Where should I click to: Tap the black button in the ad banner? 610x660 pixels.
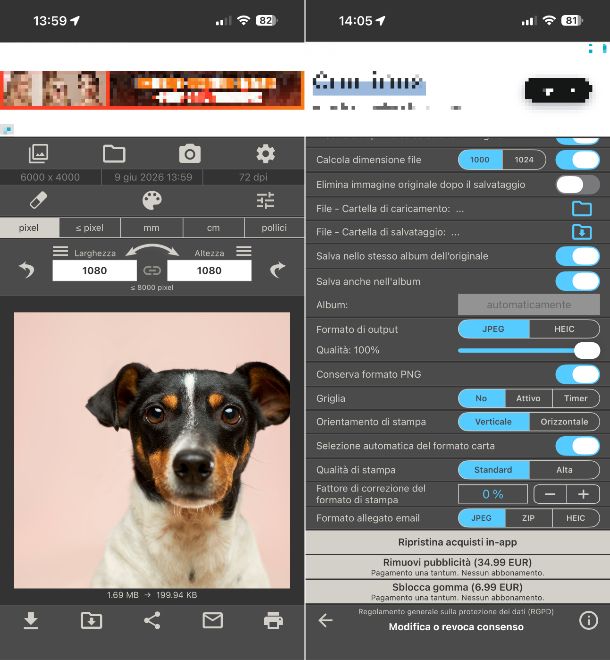[x=558, y=90]
